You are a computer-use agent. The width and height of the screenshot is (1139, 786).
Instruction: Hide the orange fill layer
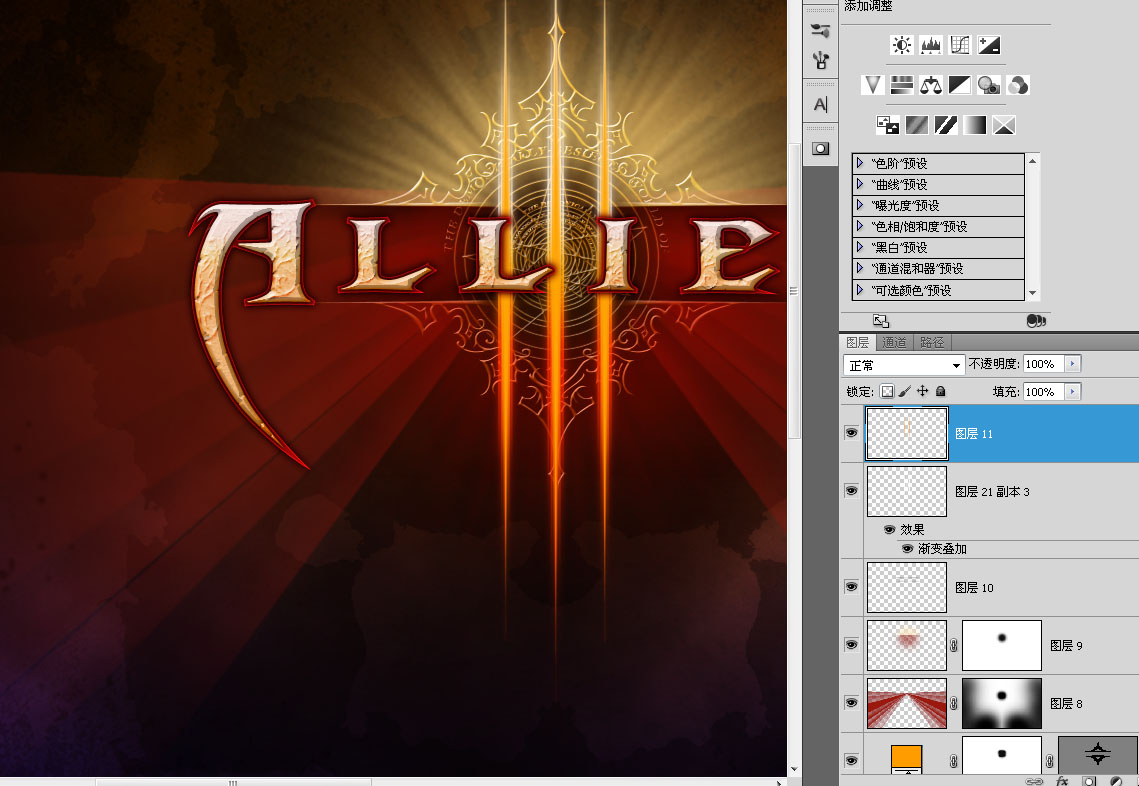click(x=851, y=761)
